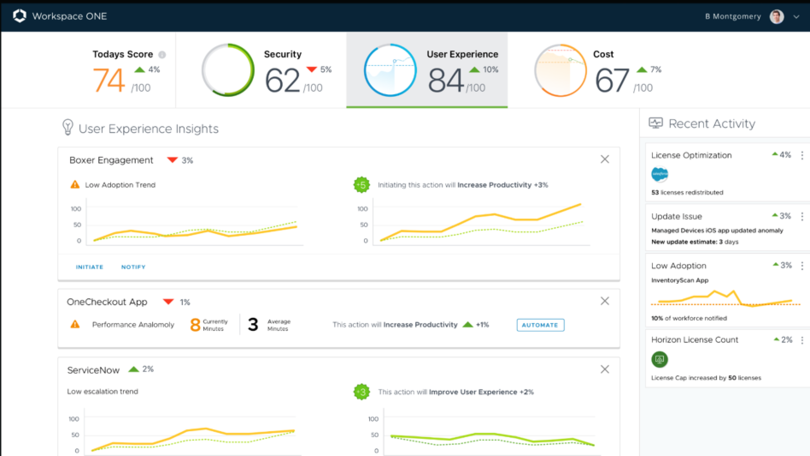Open Low Adoption options menu
This screenshot has width=810, height=456.
pos(802,265)
